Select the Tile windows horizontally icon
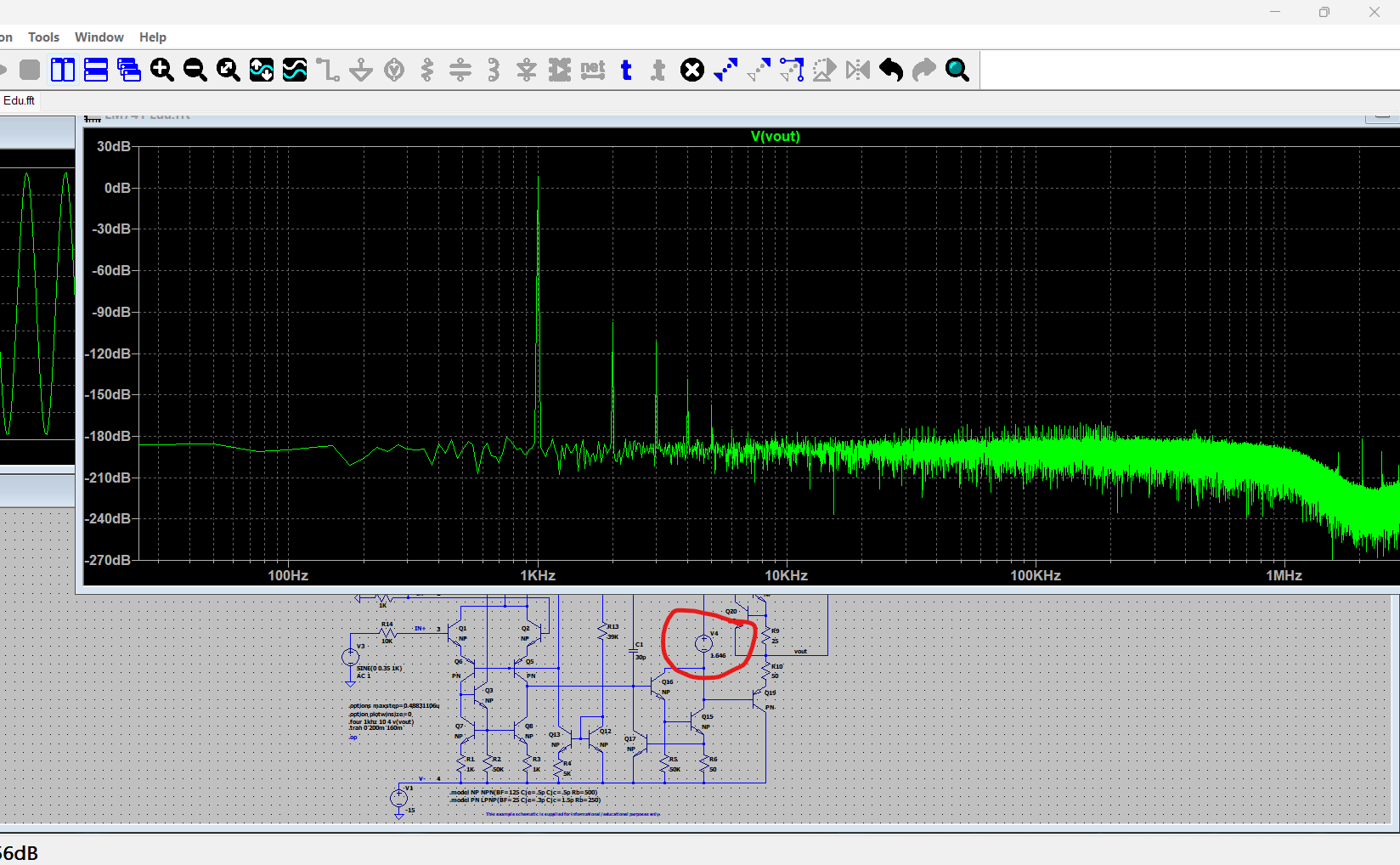1400x865 pixels. [96, 70]
